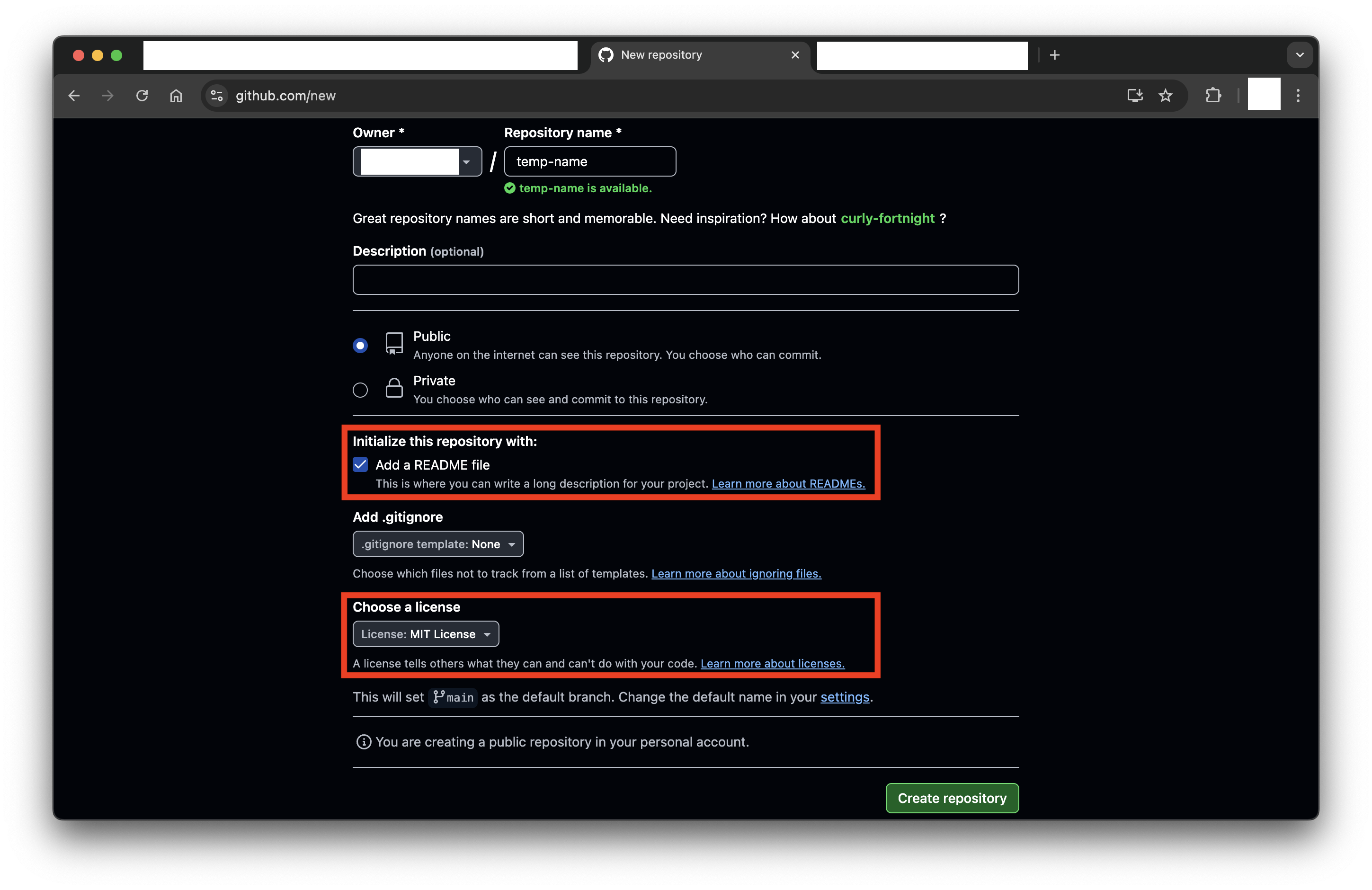
Task: Open Learn more about licenses link
Action: (773, 663)
